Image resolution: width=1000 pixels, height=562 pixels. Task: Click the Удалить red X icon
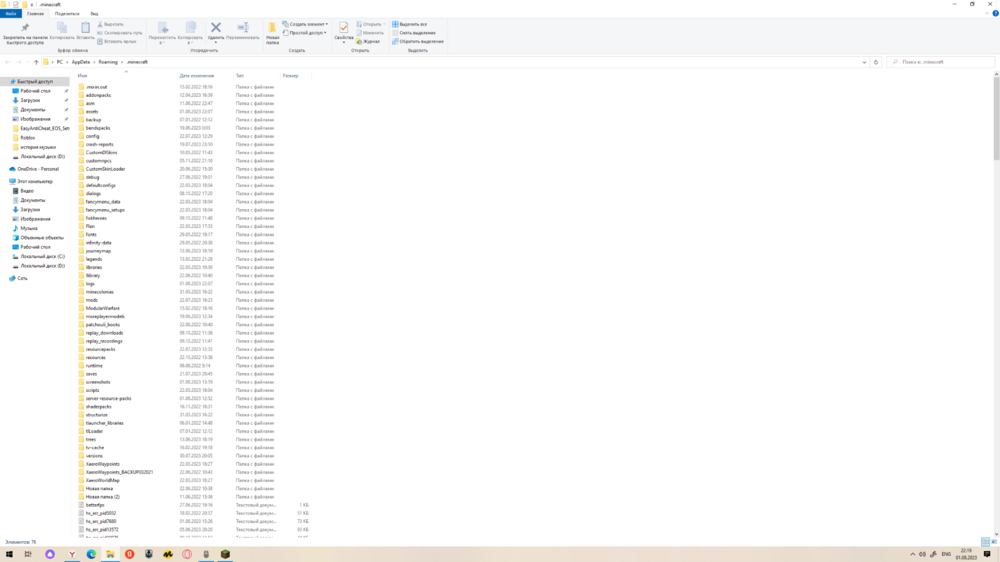click(x=216, y=27)
